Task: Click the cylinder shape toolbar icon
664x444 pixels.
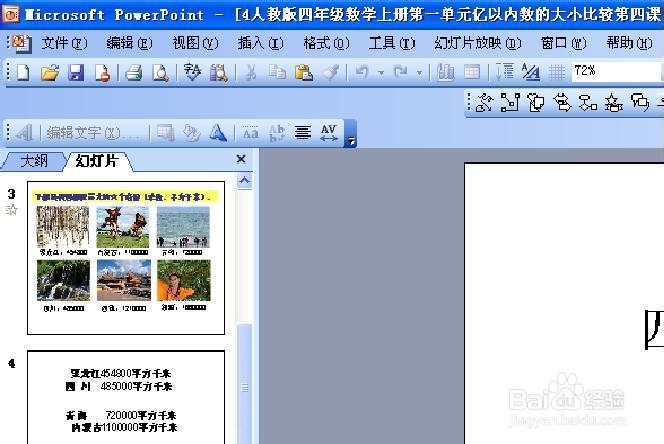Action: (536, 103)
